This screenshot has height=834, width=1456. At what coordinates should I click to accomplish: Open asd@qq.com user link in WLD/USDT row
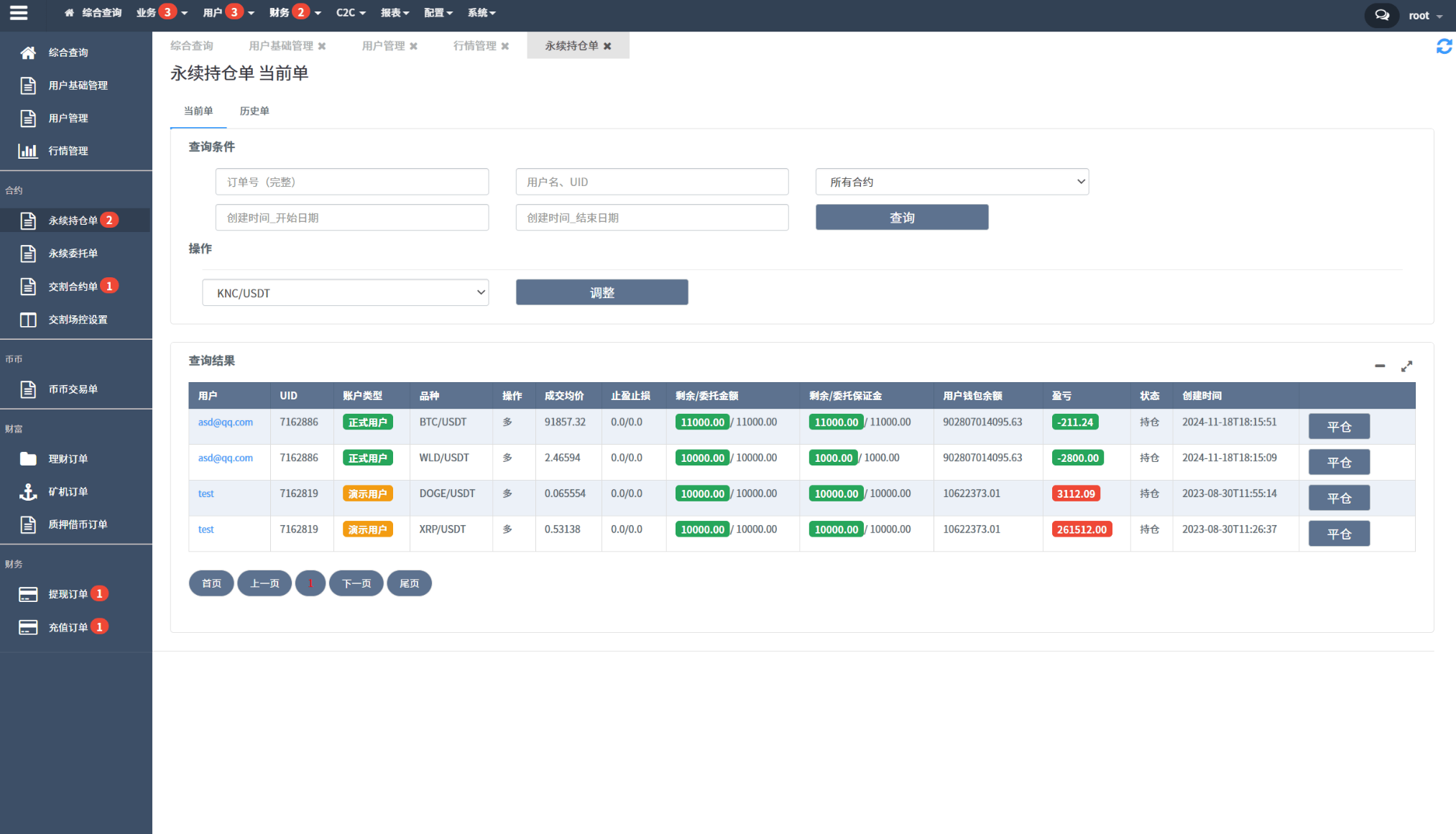coord(226,458)
